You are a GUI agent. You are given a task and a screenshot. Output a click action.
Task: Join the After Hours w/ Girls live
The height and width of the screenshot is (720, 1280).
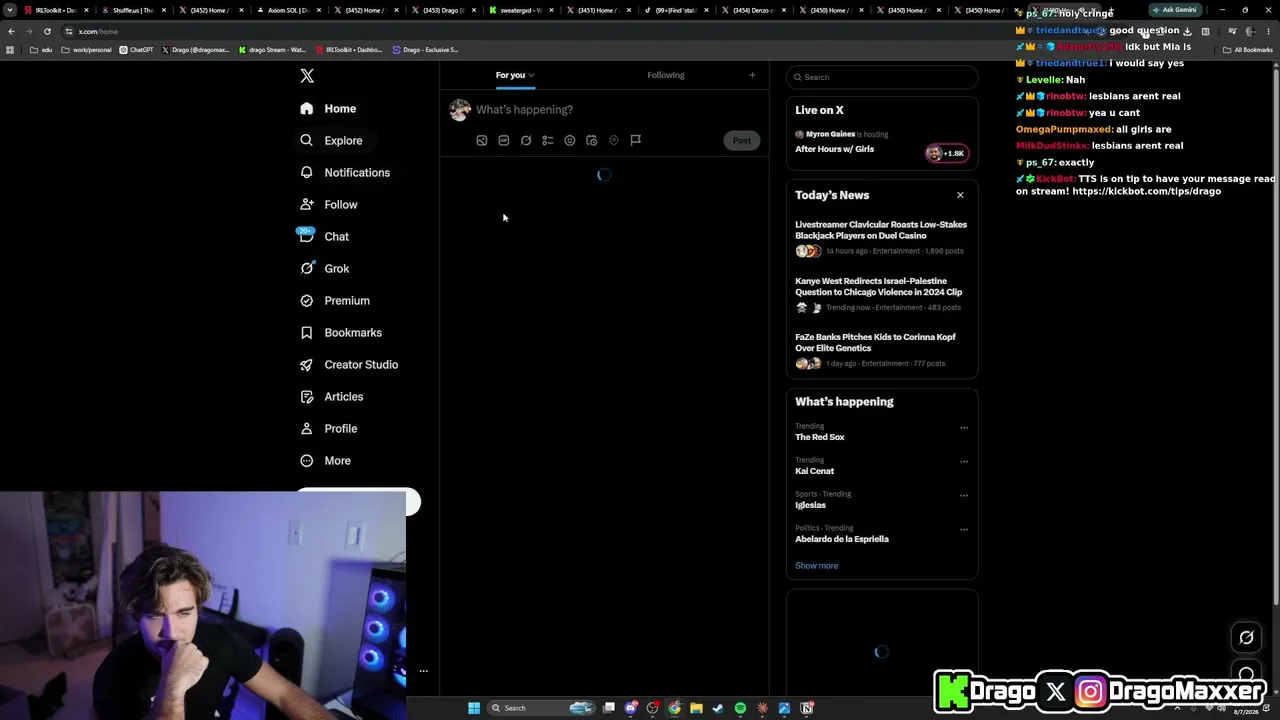pyautogui.click(x=835, y=149)
